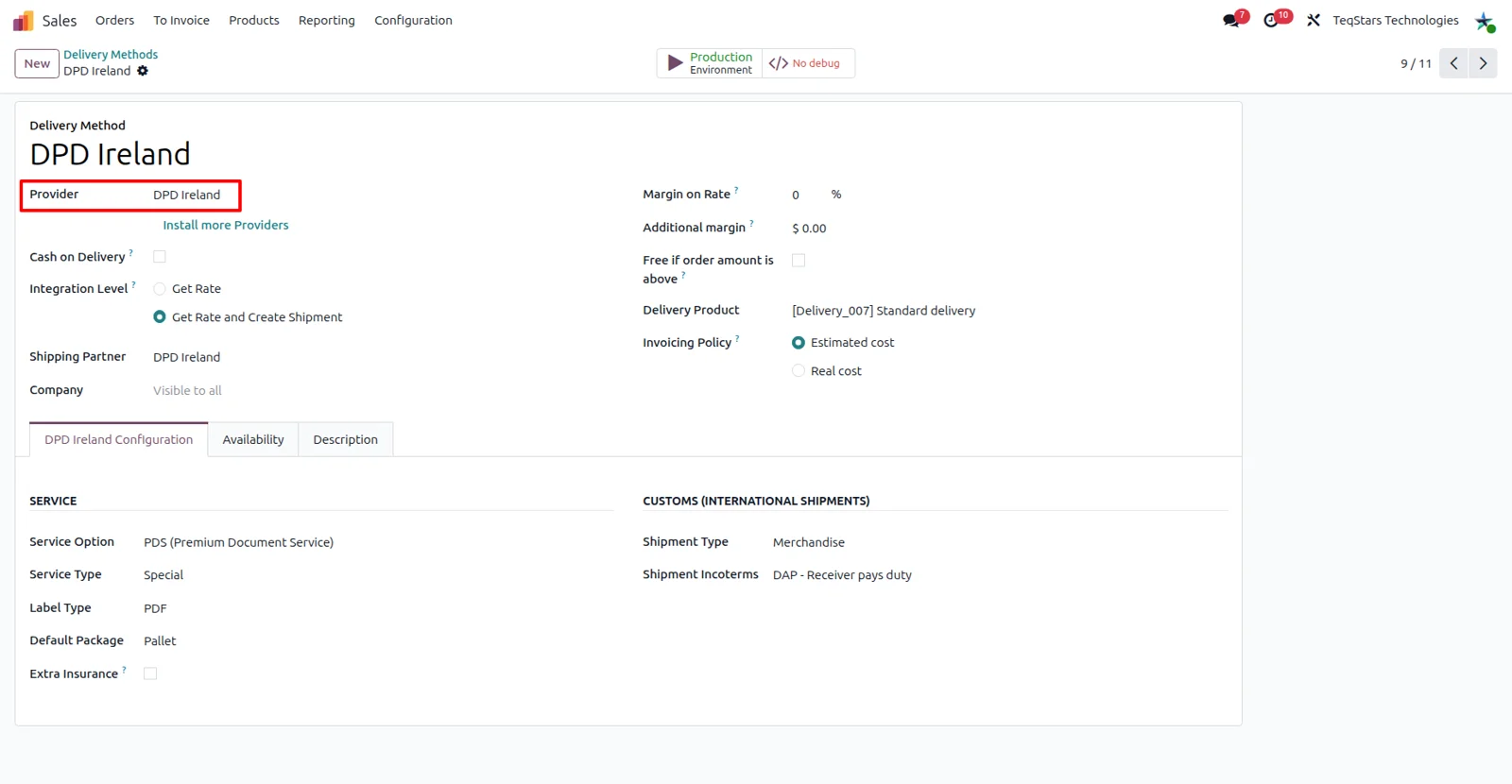The width and height of the screenshot is (1512, 784).
Task: Open the activities clock icon
Action: click(1271, 20)
